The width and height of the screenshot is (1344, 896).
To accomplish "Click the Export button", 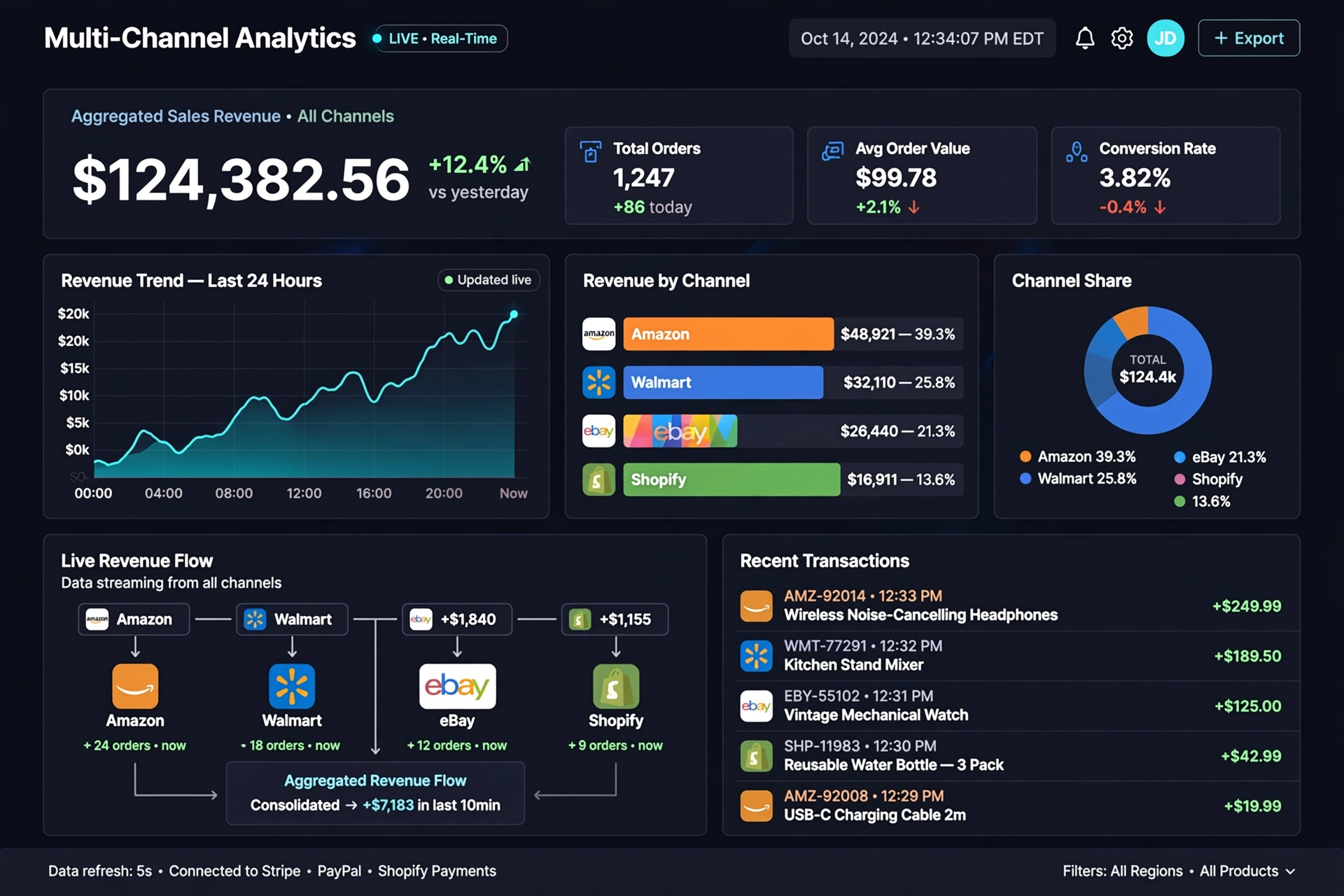I will pos(1249,38).
